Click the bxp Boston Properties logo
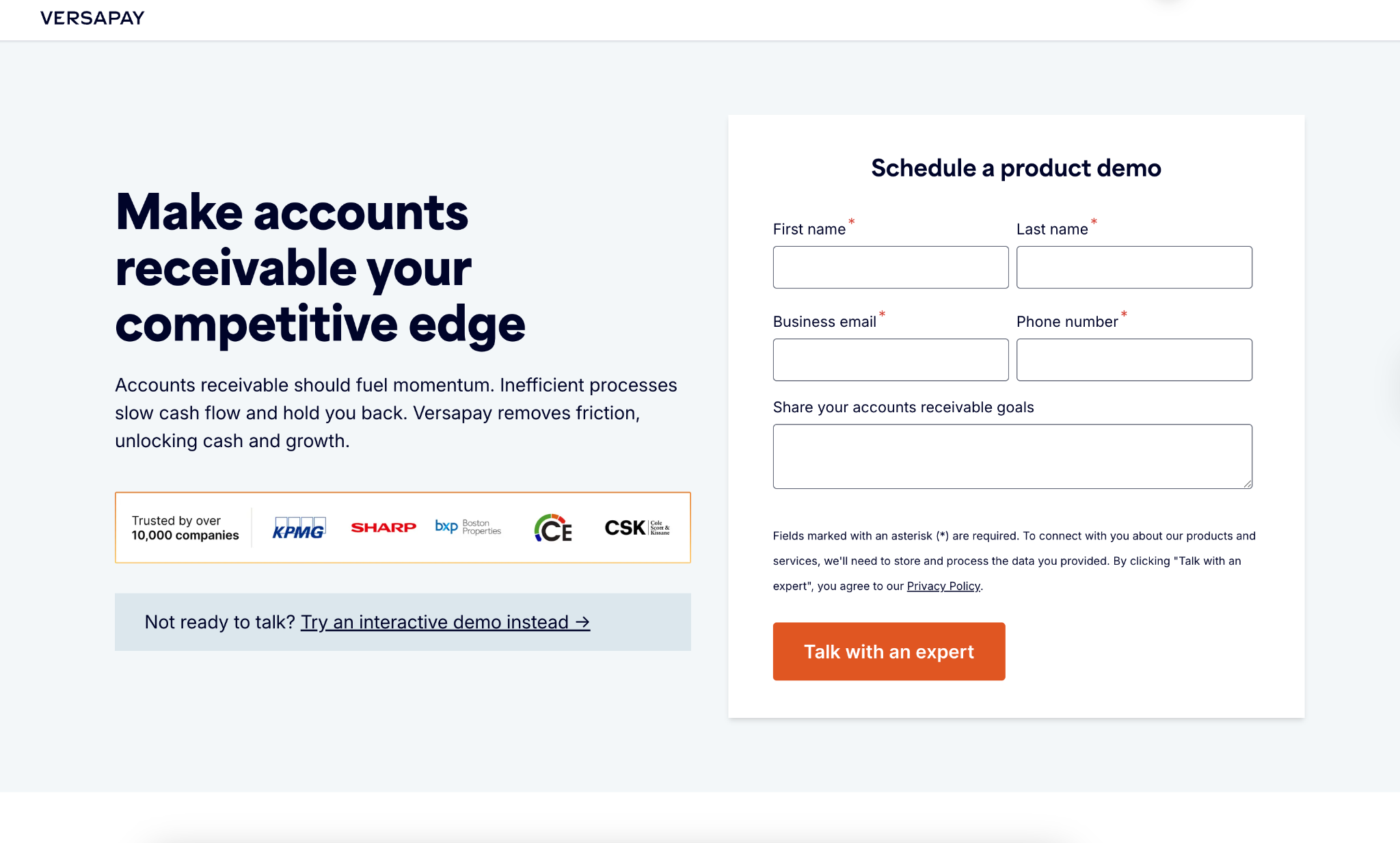 tap(468, 526)
